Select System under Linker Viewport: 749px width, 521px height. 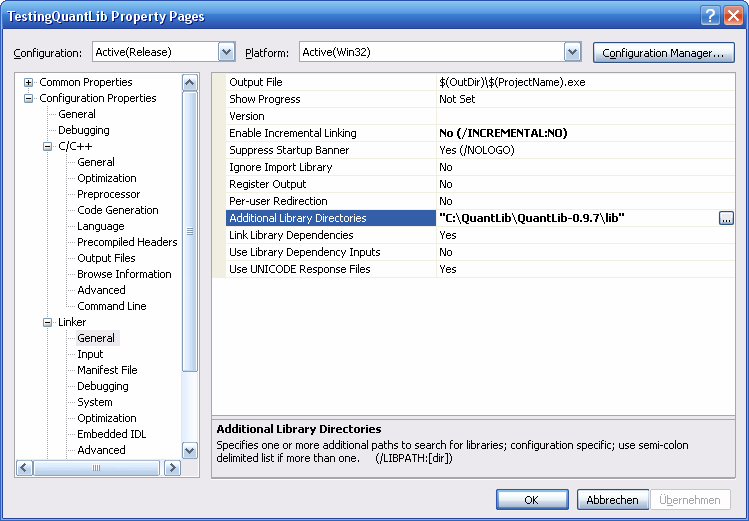[x=95, y=402]
